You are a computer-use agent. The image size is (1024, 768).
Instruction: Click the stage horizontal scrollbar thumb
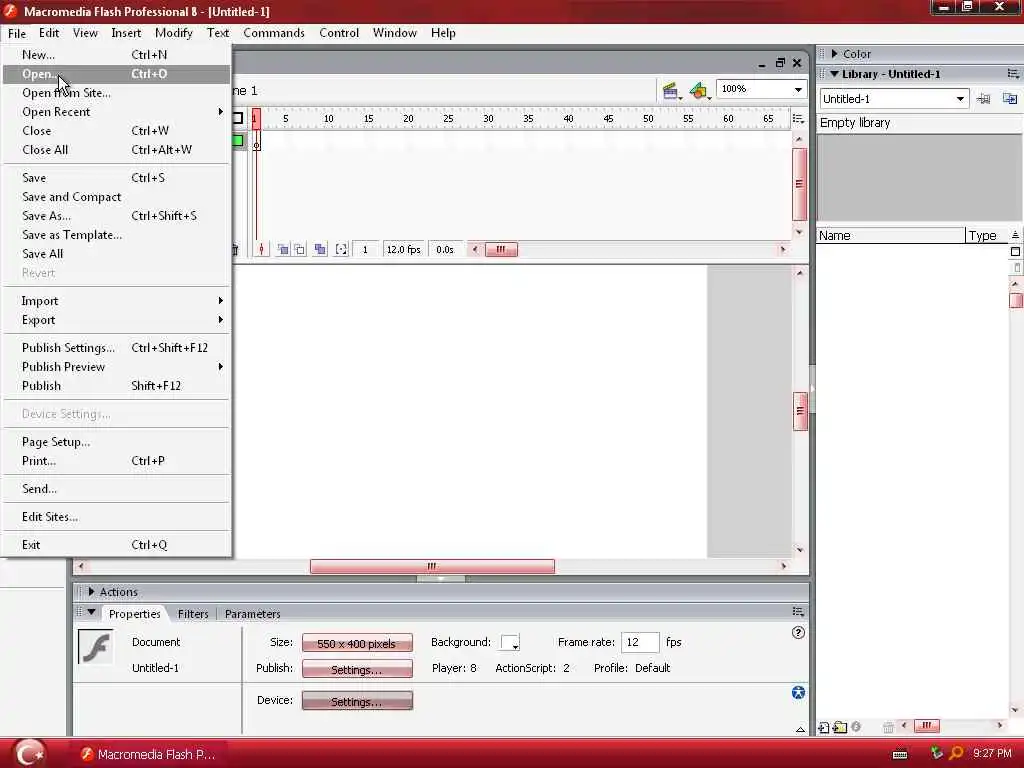(x=432, y=566)
